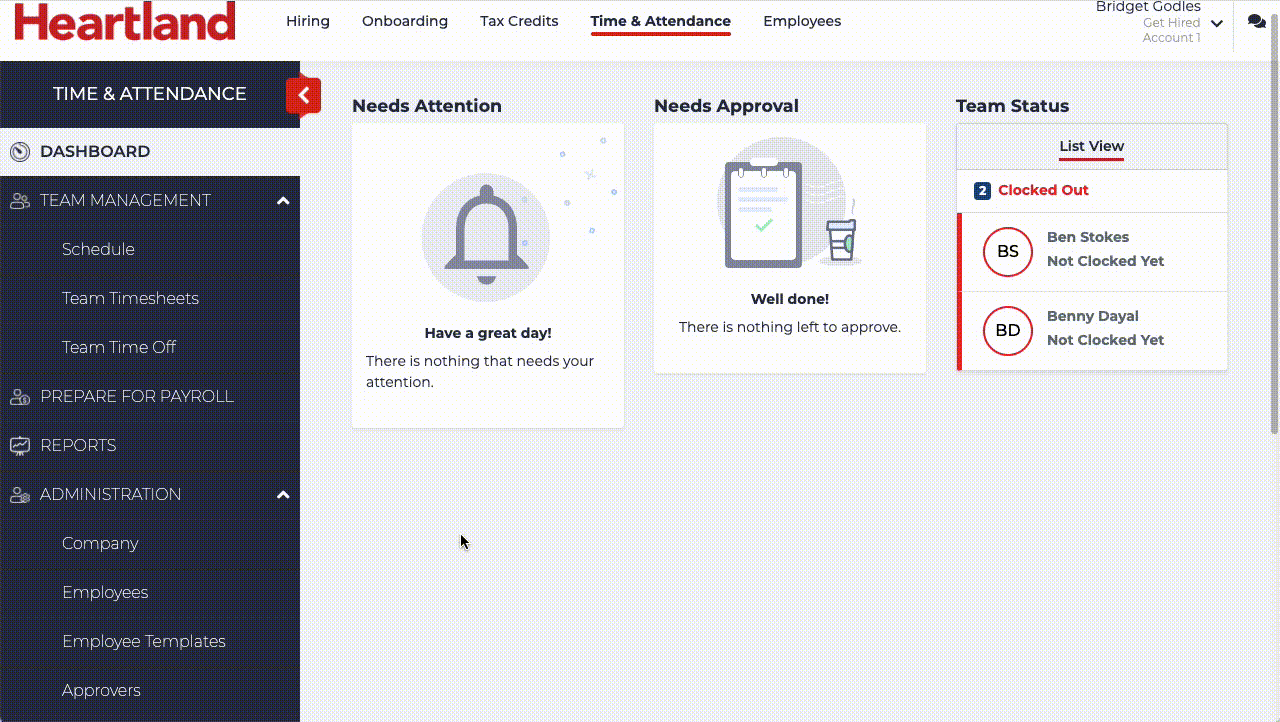Click Ben Stokes BS avatar
The height and width of the screenshot is (722, 1280).
click(1007, 251)
